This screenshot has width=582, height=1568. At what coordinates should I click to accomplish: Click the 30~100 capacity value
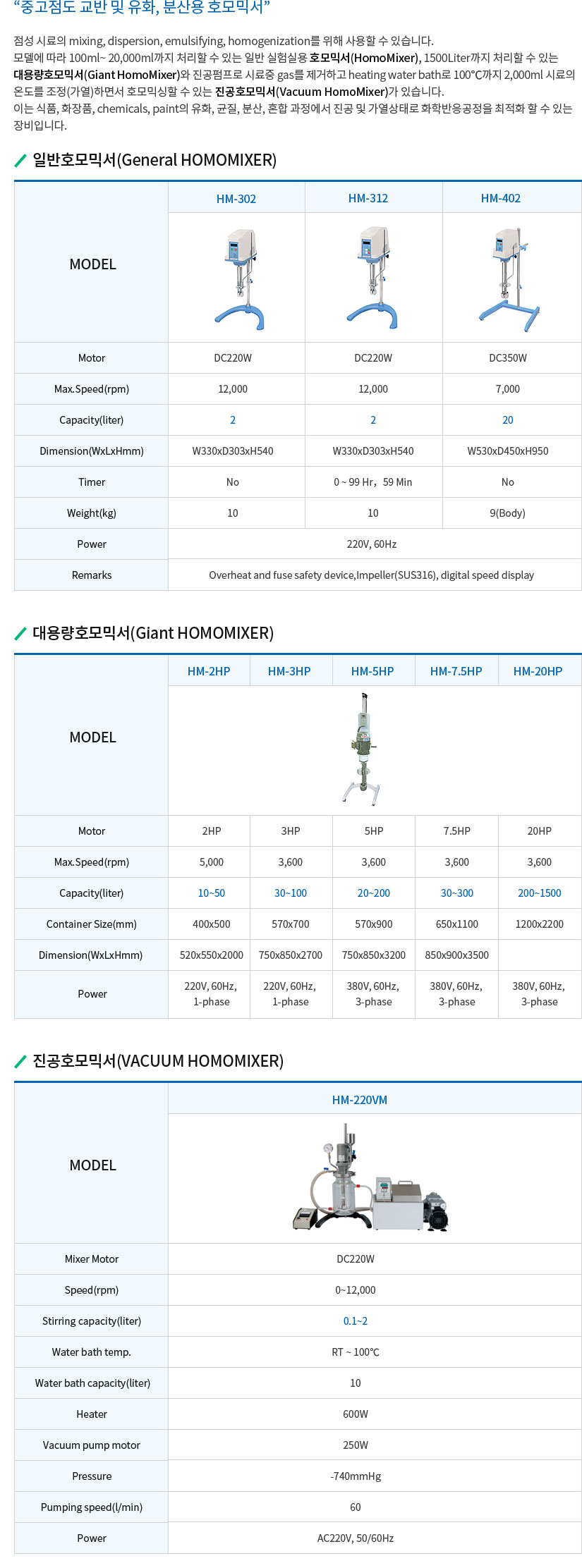click(291, 893)
